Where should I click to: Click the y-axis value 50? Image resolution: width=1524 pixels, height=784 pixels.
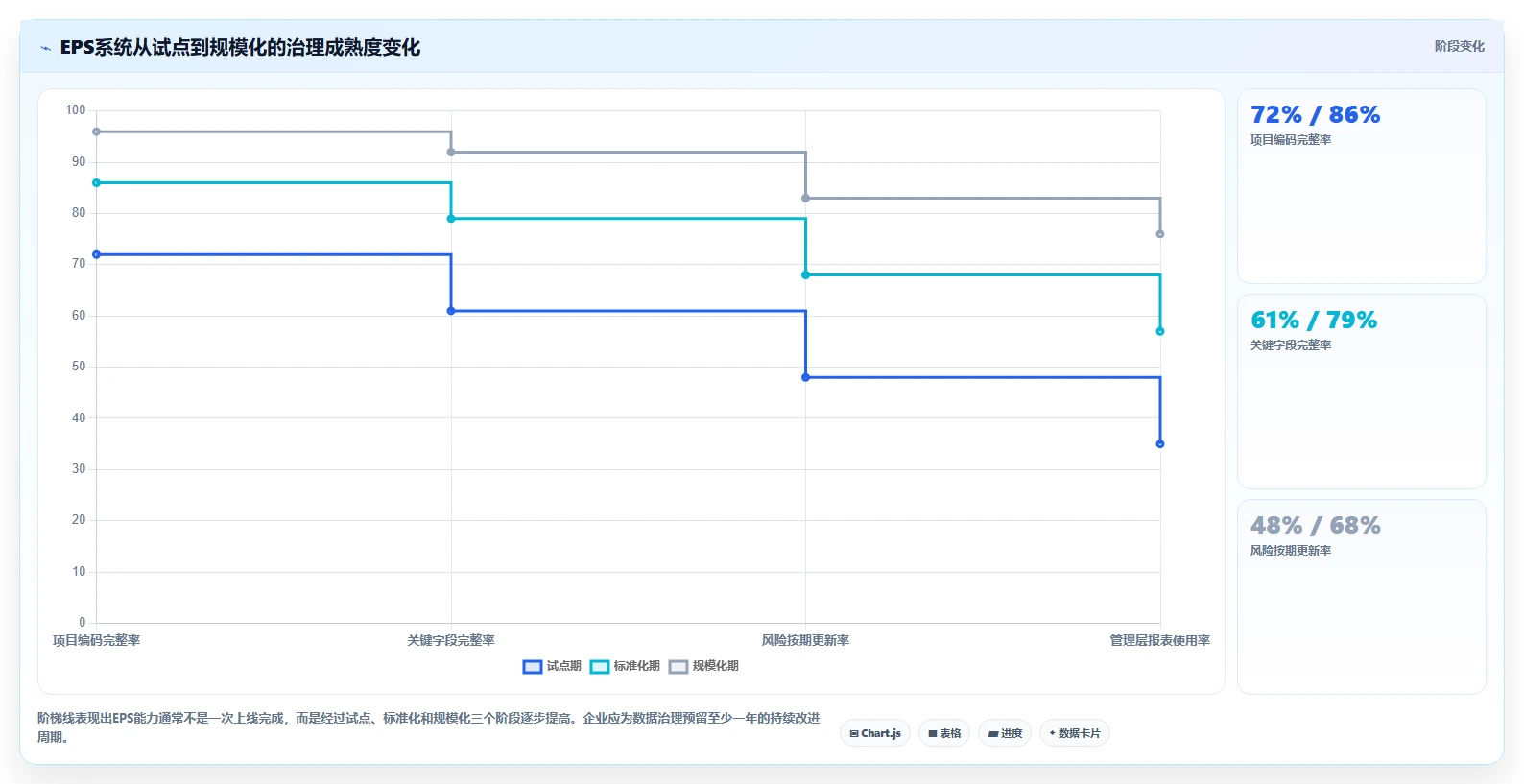pos(79,367)
